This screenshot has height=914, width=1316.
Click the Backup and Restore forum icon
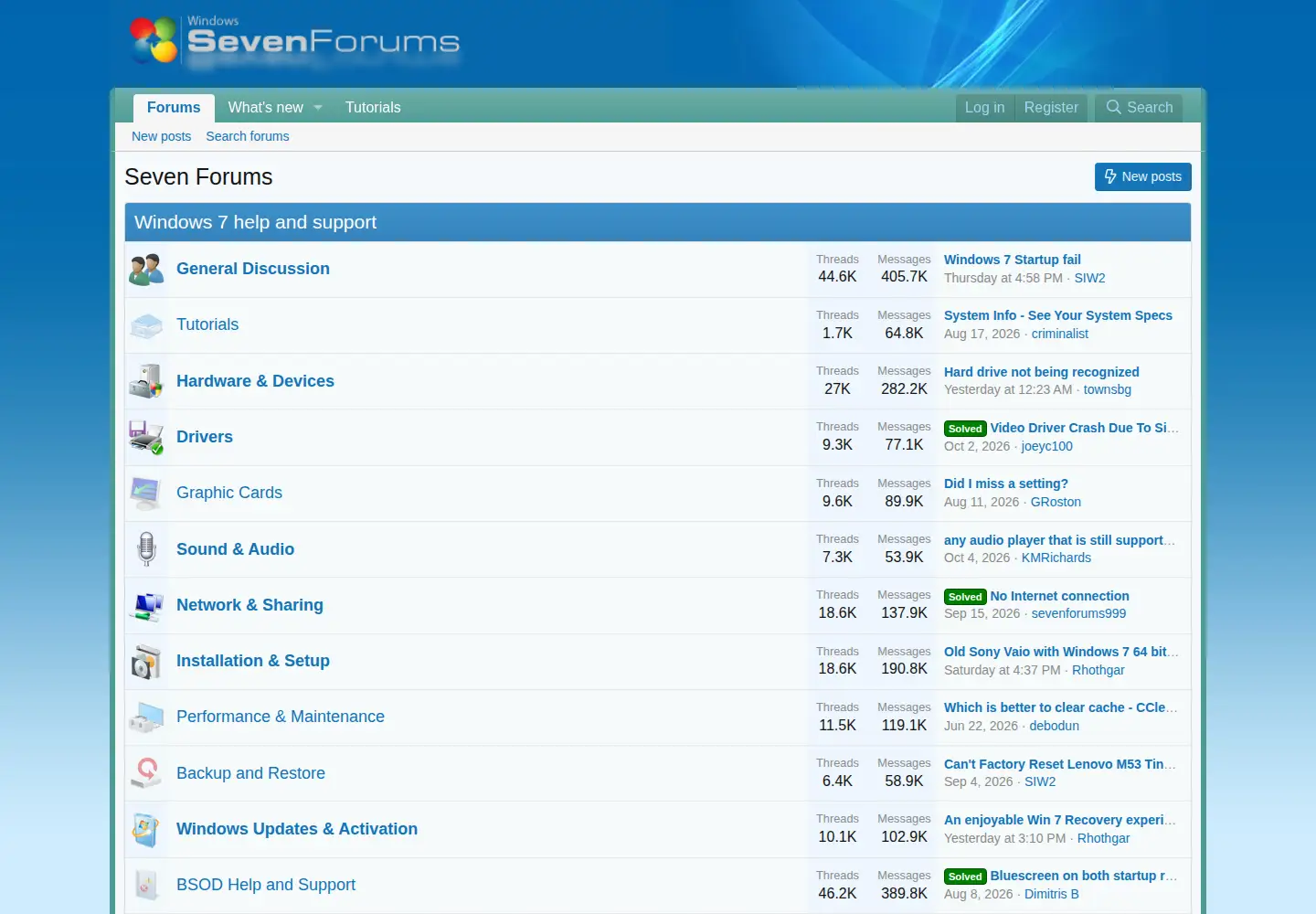point(146,773)
